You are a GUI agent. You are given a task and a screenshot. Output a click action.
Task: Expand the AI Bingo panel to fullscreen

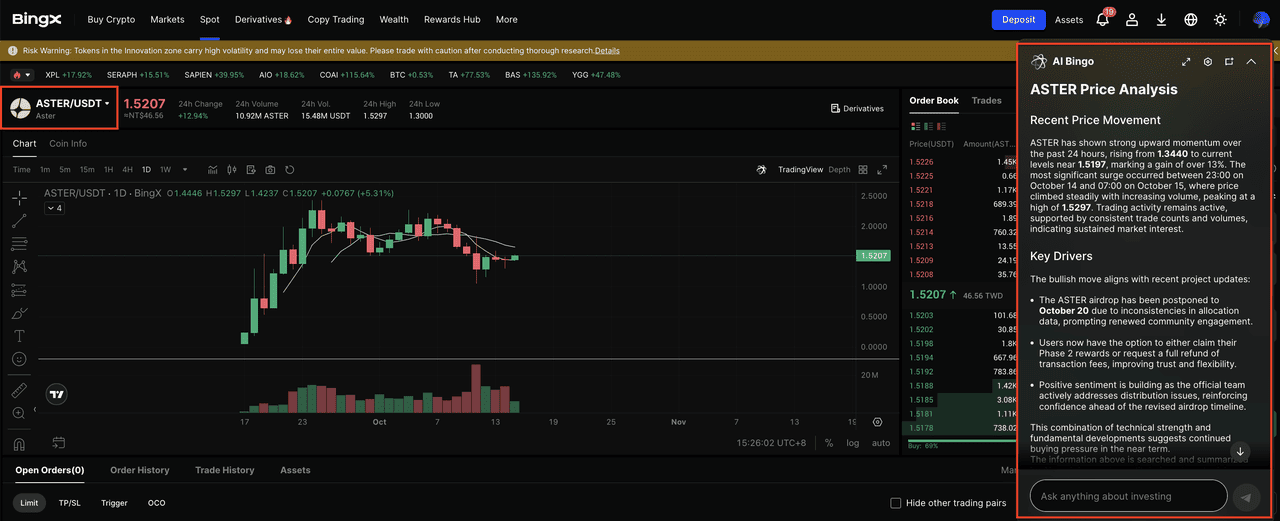click(1186, 62)
